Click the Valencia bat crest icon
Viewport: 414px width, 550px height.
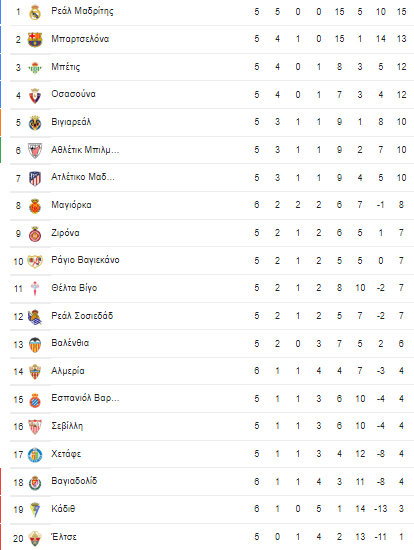pos(35,344)
